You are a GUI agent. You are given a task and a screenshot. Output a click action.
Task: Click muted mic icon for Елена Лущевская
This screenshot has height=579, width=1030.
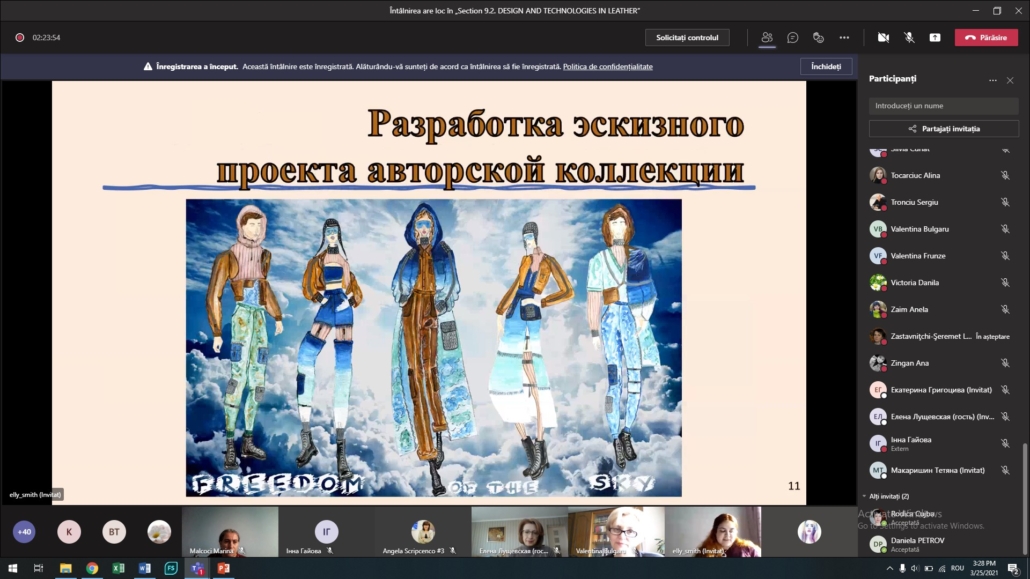(x=1005, y=417)
